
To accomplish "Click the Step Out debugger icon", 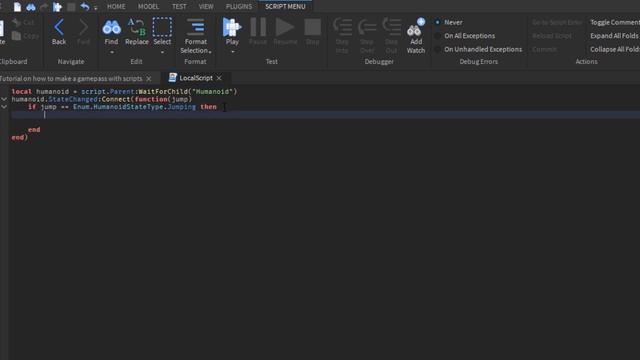I will point(391,27).
